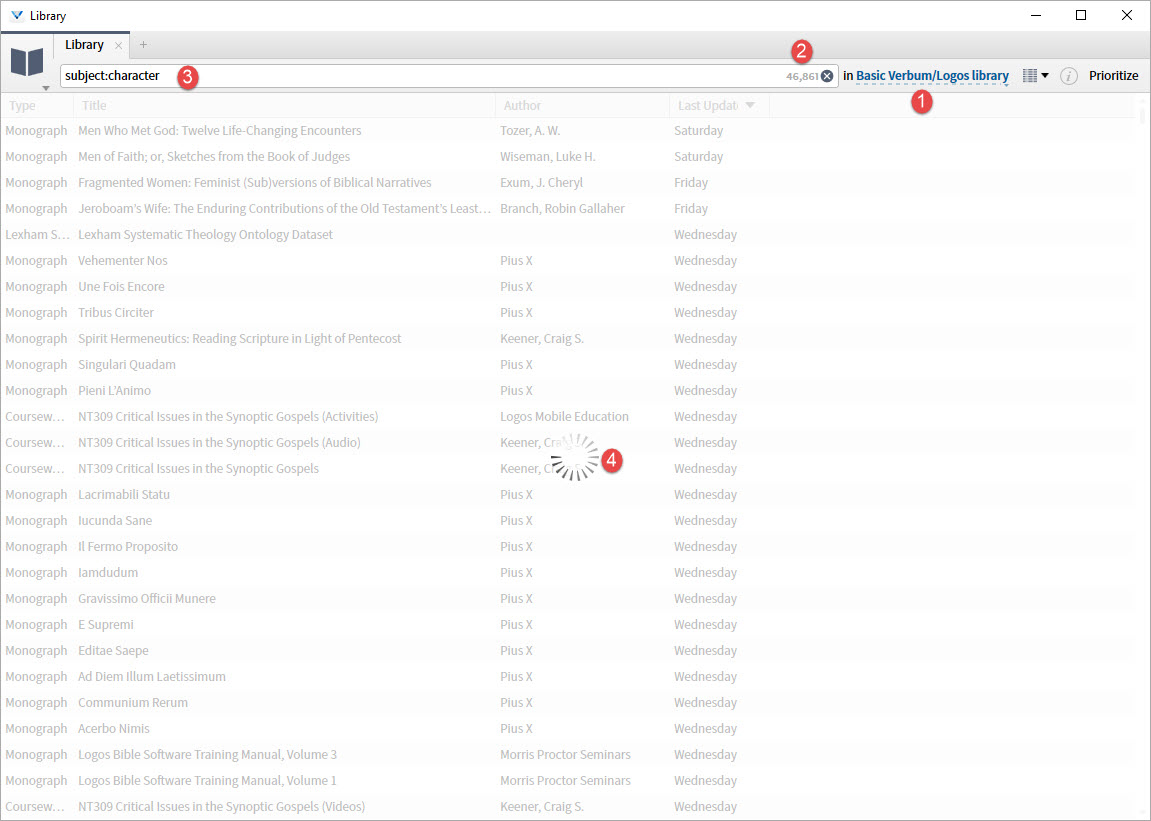Select the Library tab
This screenshot has width=1151, height=821.
click(x=84, y=45)
